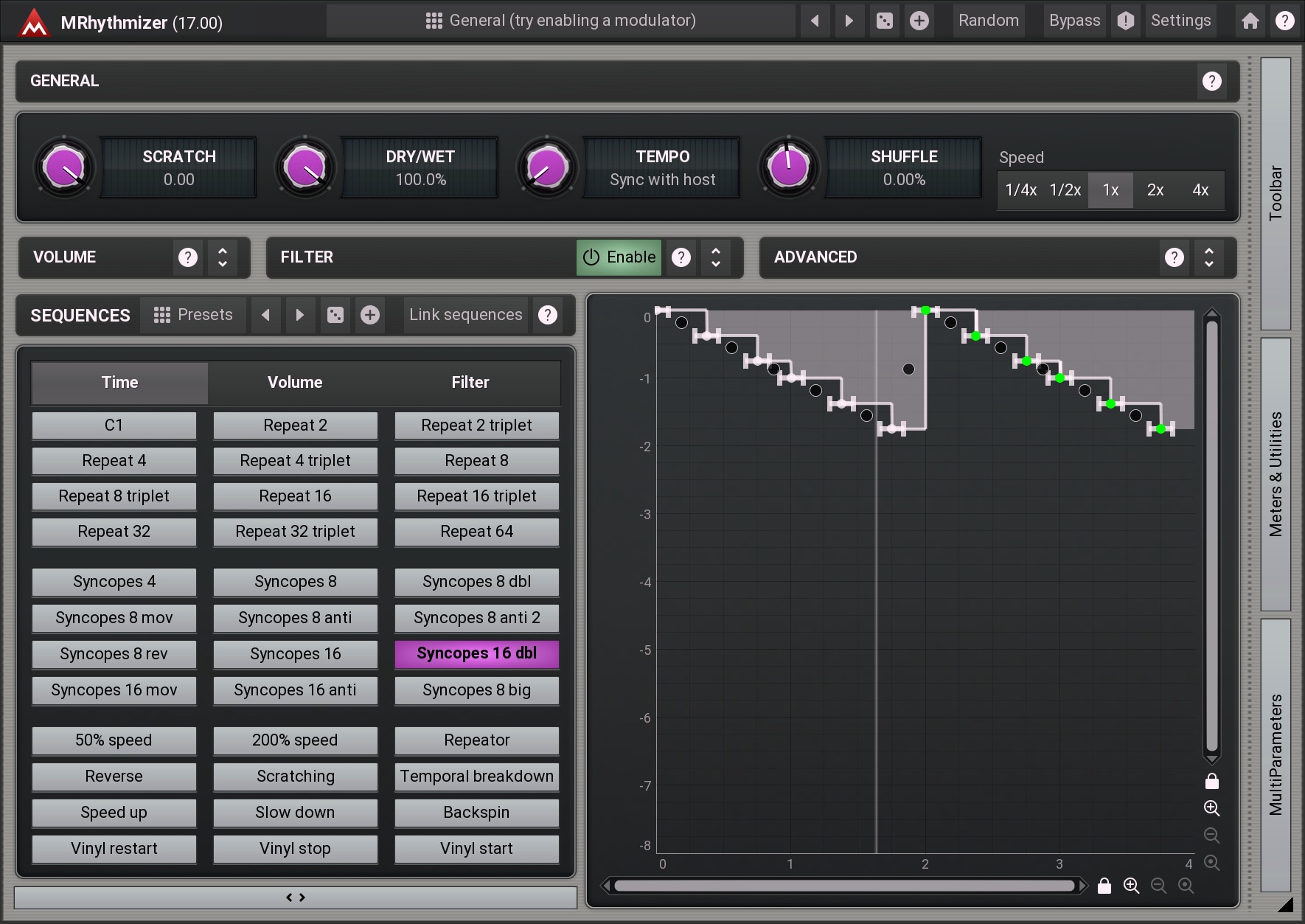The width and height of the screenshot is (1305, 924).
Task: Click the vertical axis lock icon beside the graph
Action: [x=1211, y=781]
